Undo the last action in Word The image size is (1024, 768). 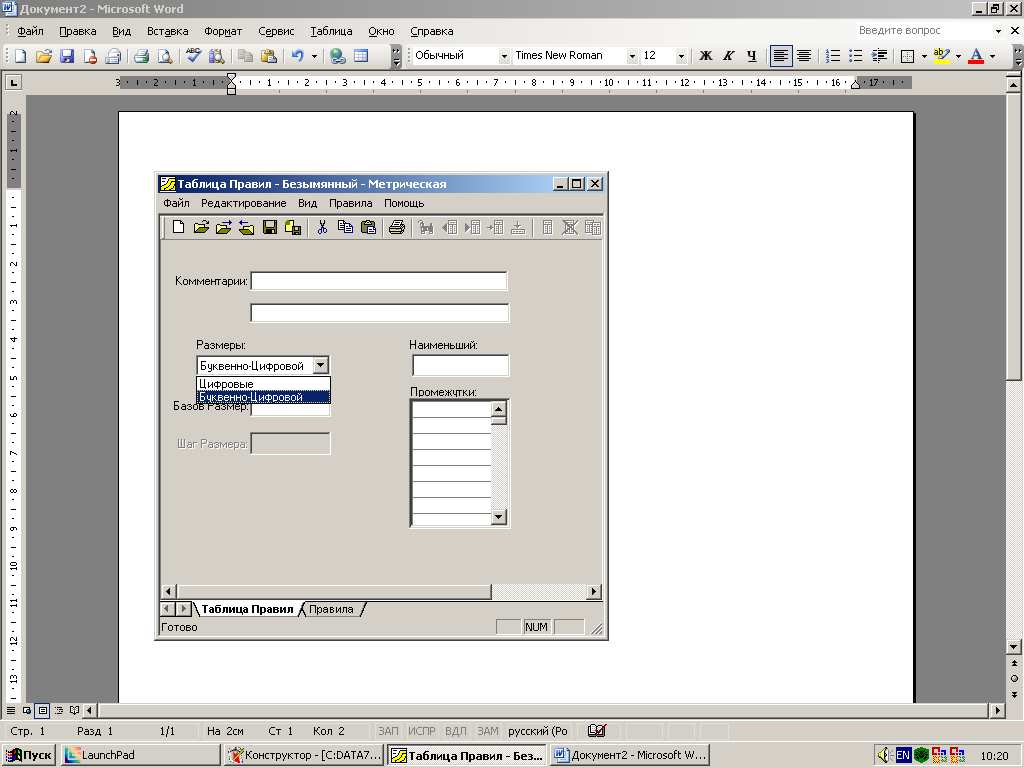tap(298, 56)
